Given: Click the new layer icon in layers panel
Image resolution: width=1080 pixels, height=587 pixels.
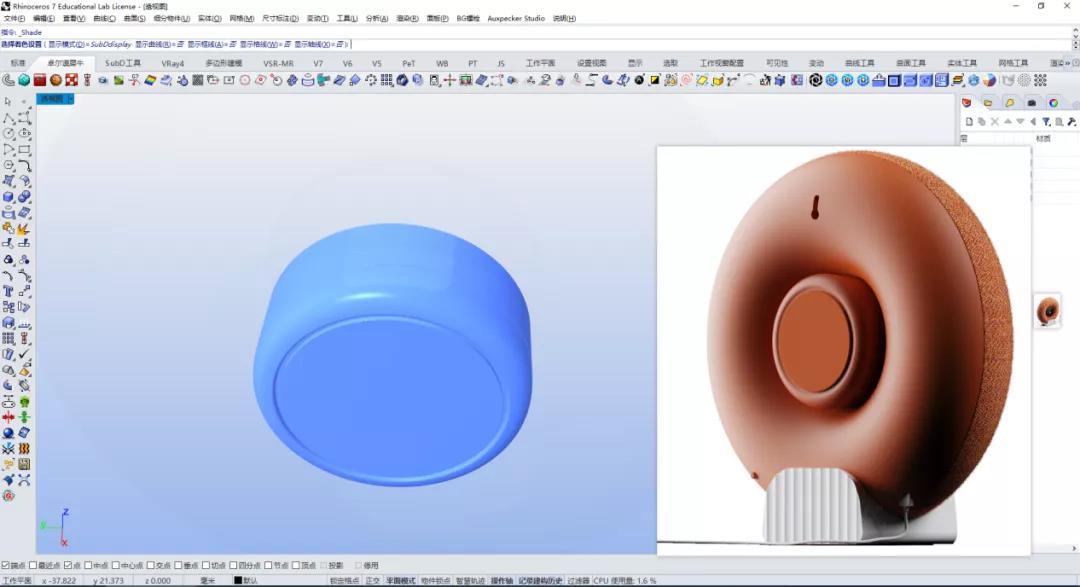Looking at the screenshot, I should click(x=969, y=122).
